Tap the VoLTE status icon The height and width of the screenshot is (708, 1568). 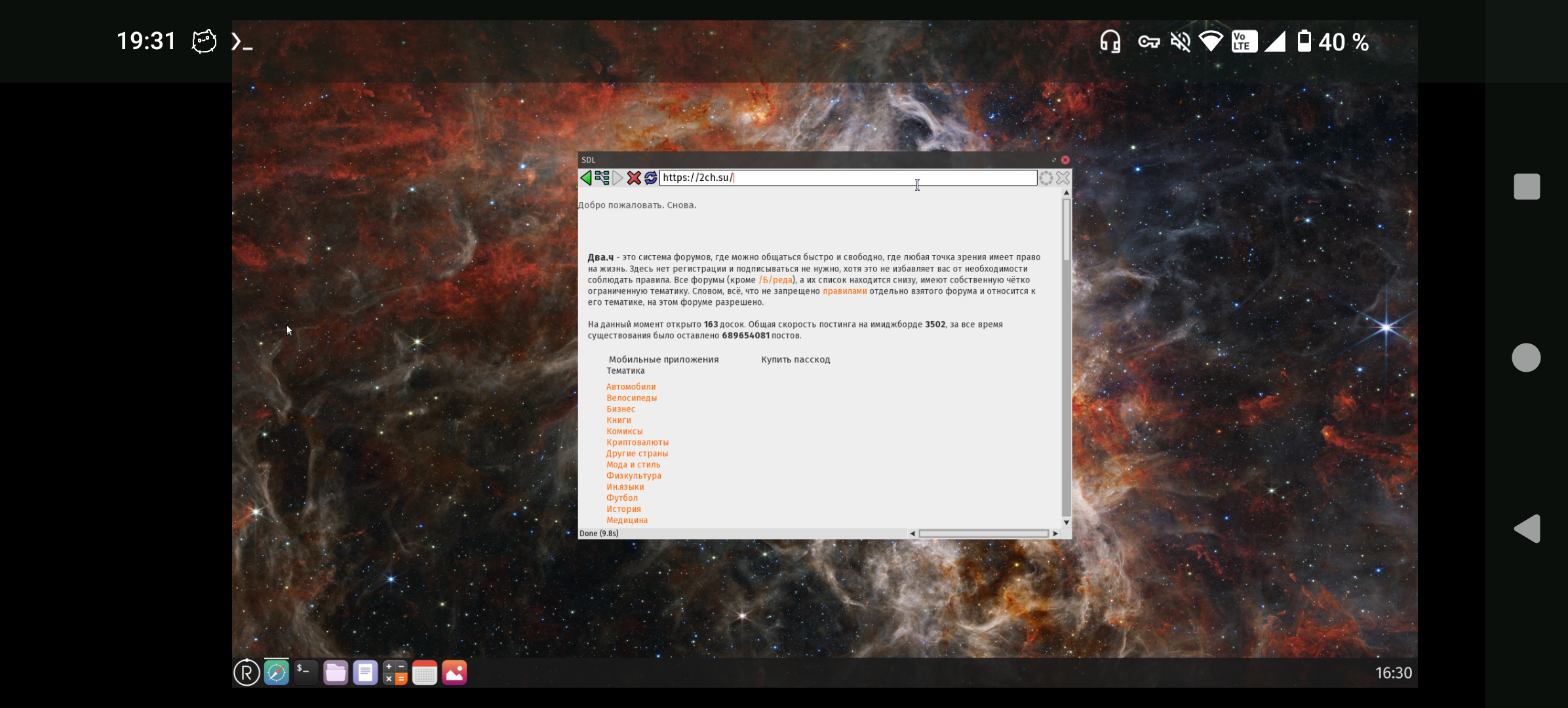tap(1244, 42)
